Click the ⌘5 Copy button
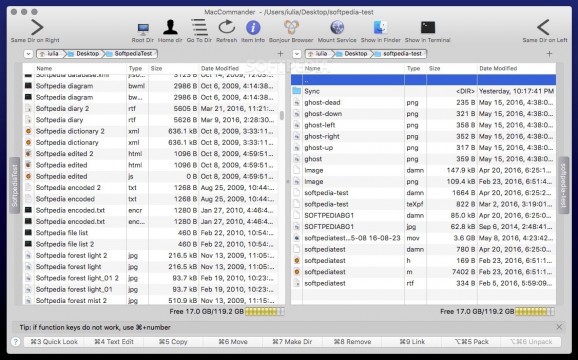Viewport: 578px width, 360px height. (x=173, y=342)
